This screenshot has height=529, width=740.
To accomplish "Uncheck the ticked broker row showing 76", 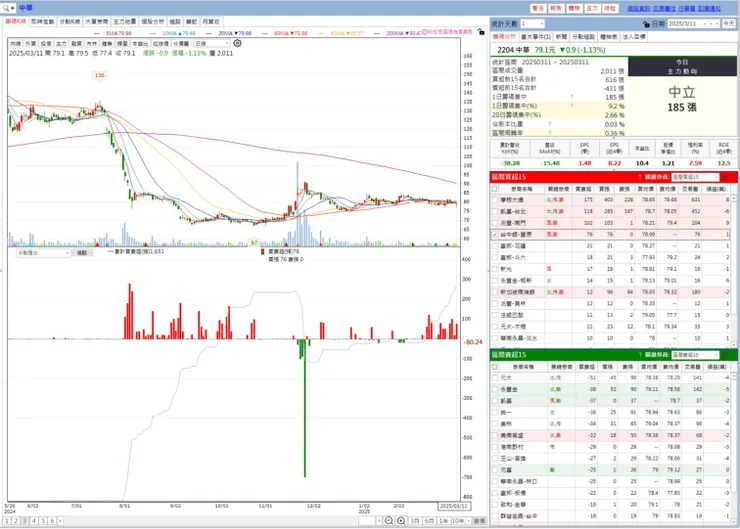I will pyautogui.click(x=495, y=235).
